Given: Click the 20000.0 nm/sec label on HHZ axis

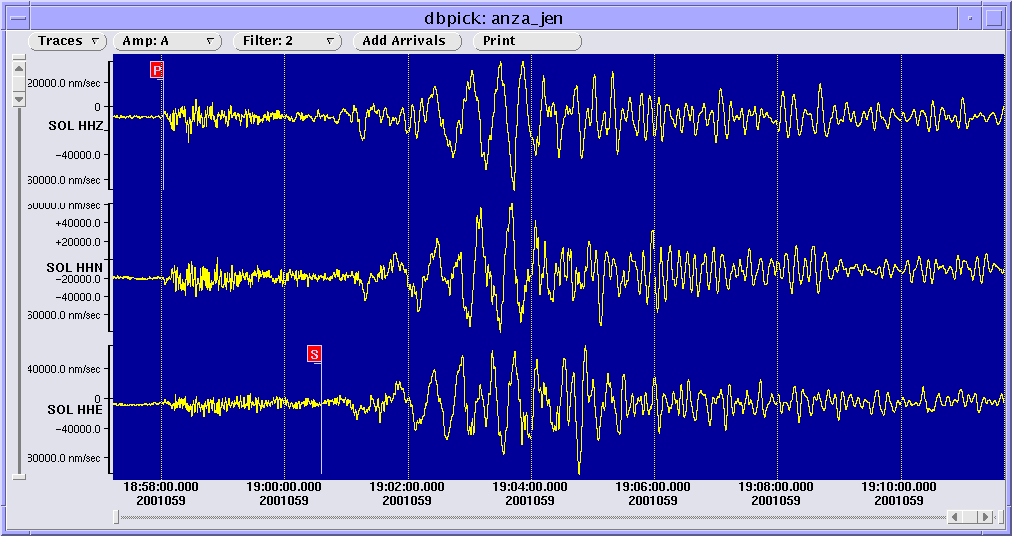Looking at the screenshot, I should pyautogui.click(x=63, y=83).
